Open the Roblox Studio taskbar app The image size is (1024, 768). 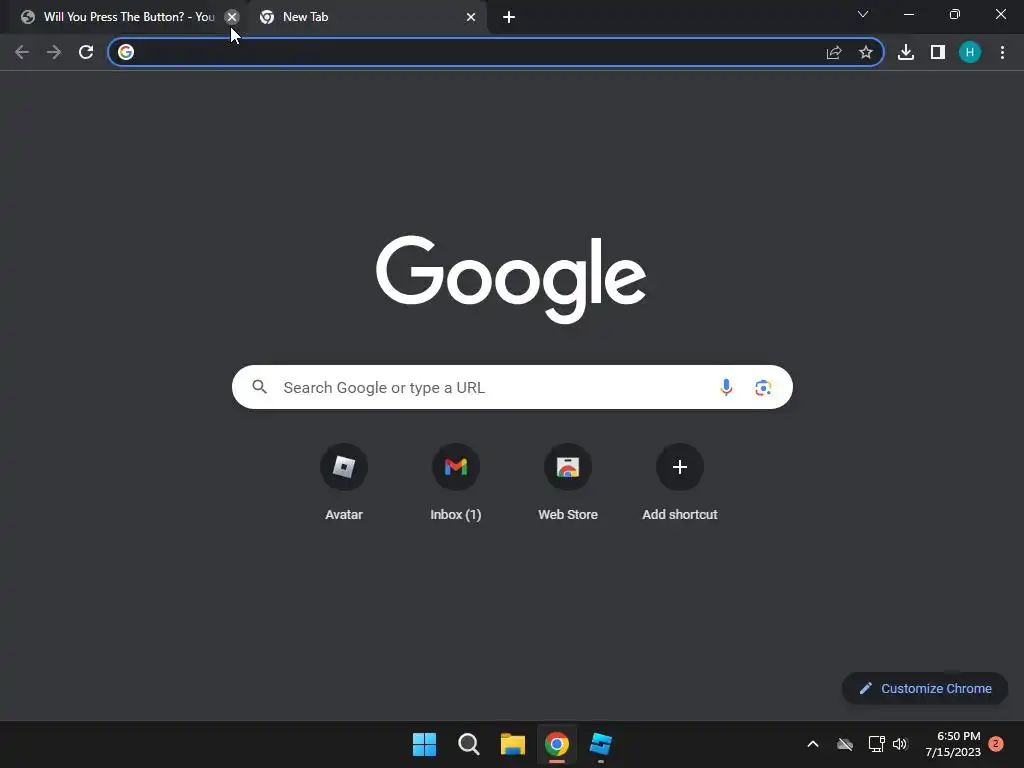(x=601, y=744)
